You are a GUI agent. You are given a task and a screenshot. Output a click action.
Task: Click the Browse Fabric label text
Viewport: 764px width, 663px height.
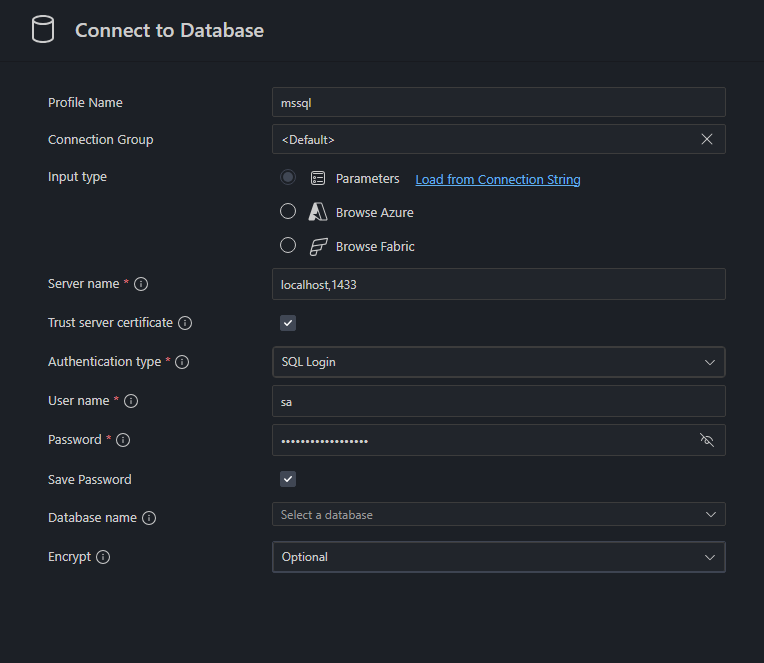tap(375, 246)
